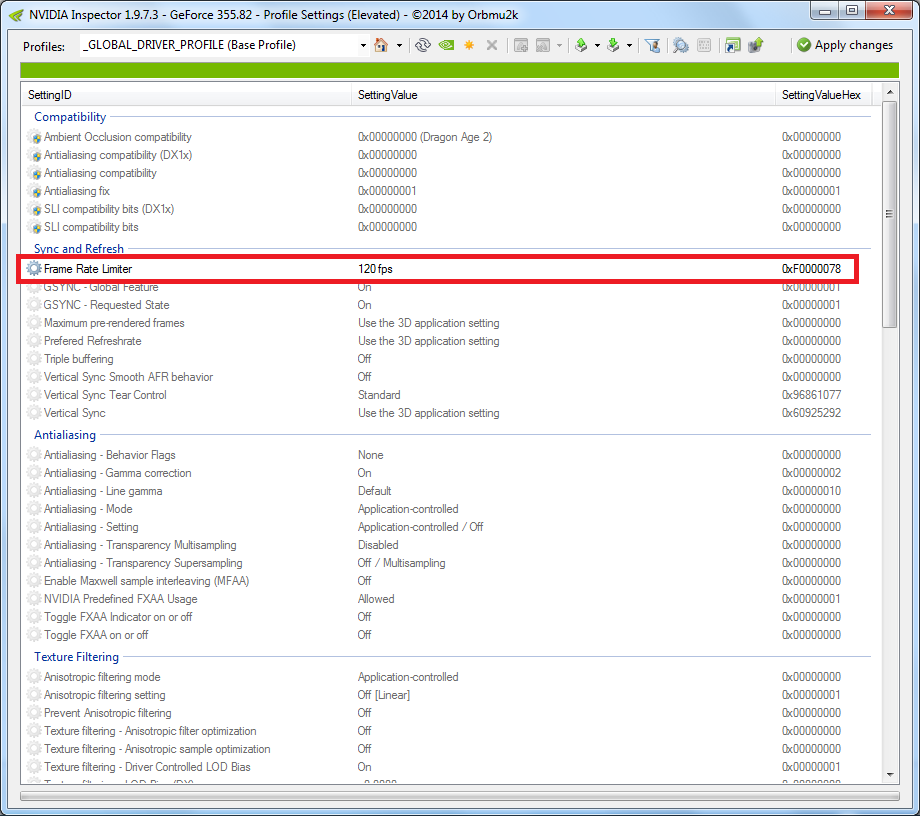
Task: Select the Antialiasing - Gamma correction setting
Action: (x=117, y=473)
